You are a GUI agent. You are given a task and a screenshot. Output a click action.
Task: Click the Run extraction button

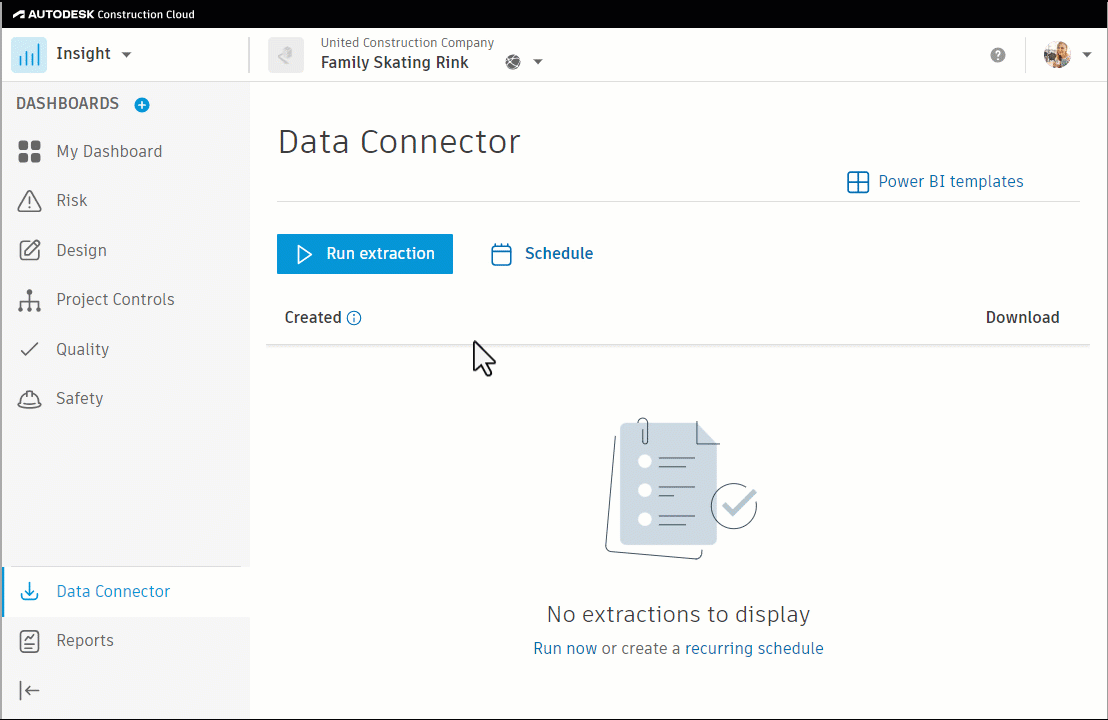364,253
